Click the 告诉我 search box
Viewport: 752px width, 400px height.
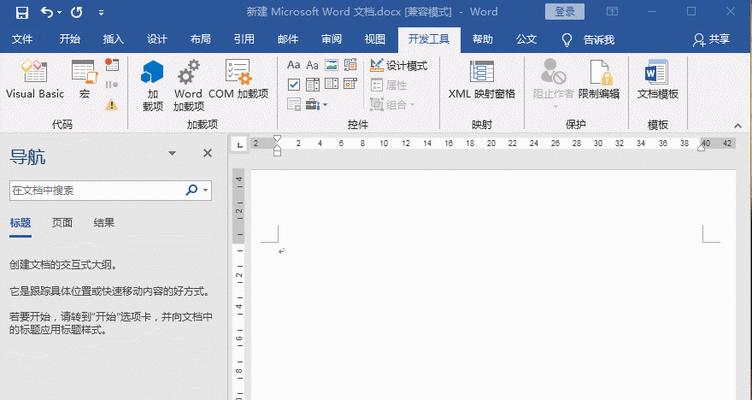coord(589,40)
